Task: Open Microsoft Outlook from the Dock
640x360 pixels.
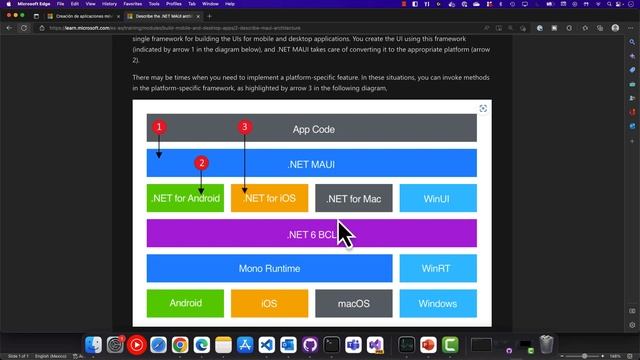Action: pyautogui.click(x=288, y=345)
